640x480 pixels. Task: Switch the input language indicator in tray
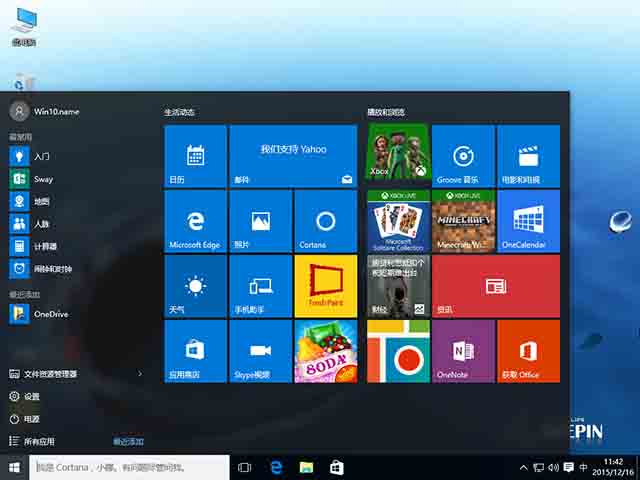pos(583,467)
